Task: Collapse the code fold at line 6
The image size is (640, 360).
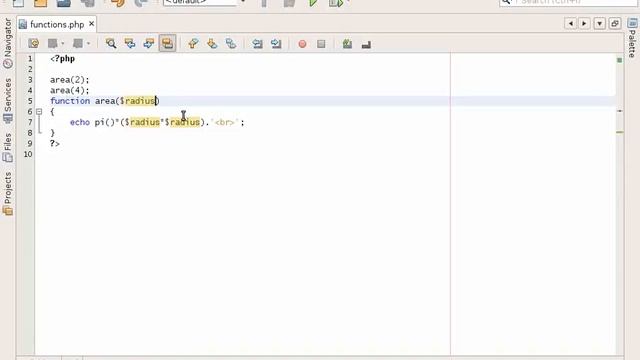Action: [39, 111]
